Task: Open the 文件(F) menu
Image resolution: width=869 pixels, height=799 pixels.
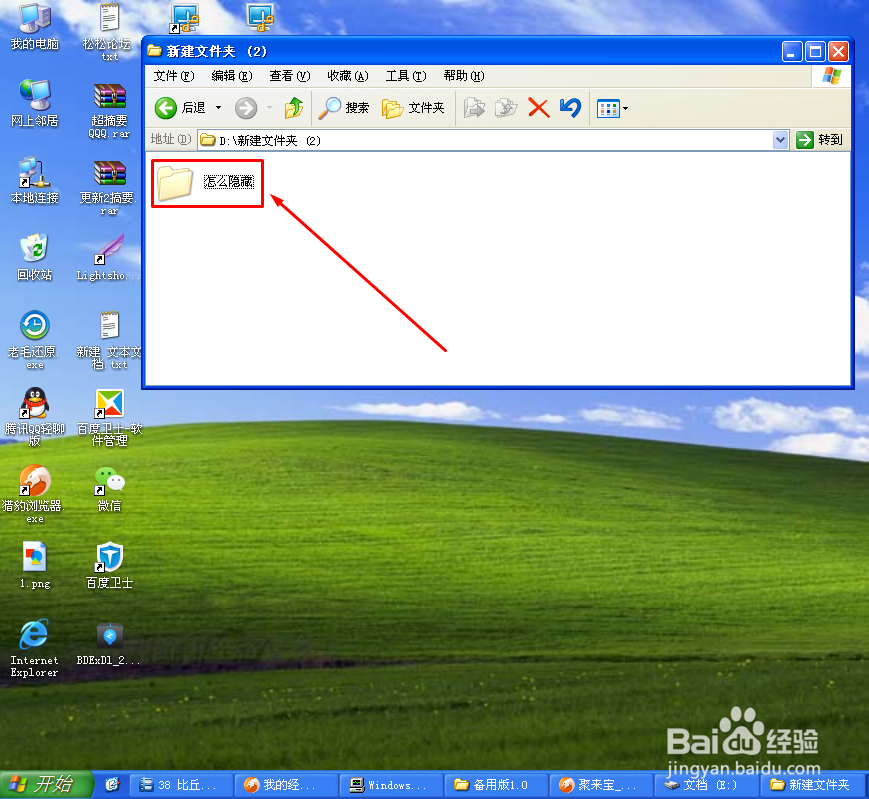Action: [173, 76]
